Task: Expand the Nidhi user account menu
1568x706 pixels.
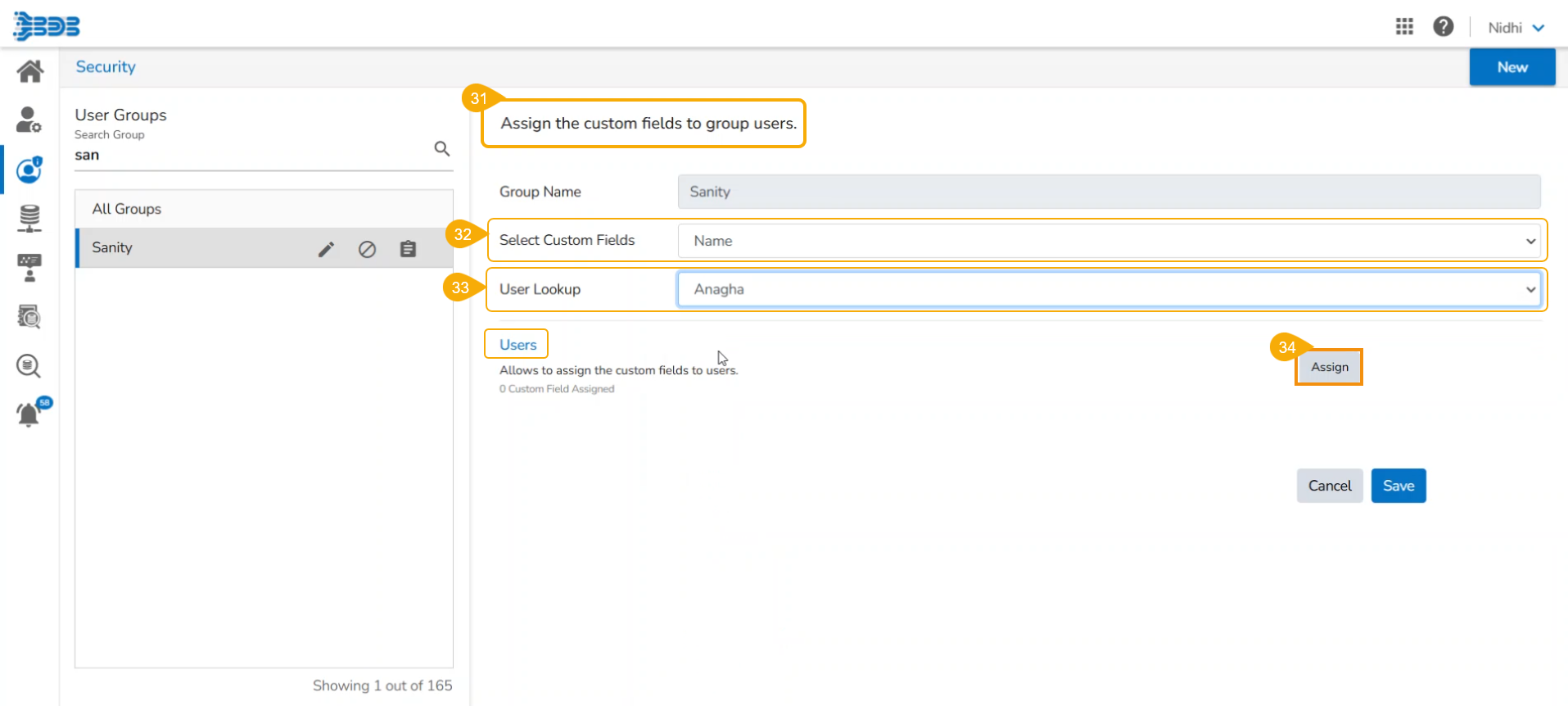Action: (1516, 28)
